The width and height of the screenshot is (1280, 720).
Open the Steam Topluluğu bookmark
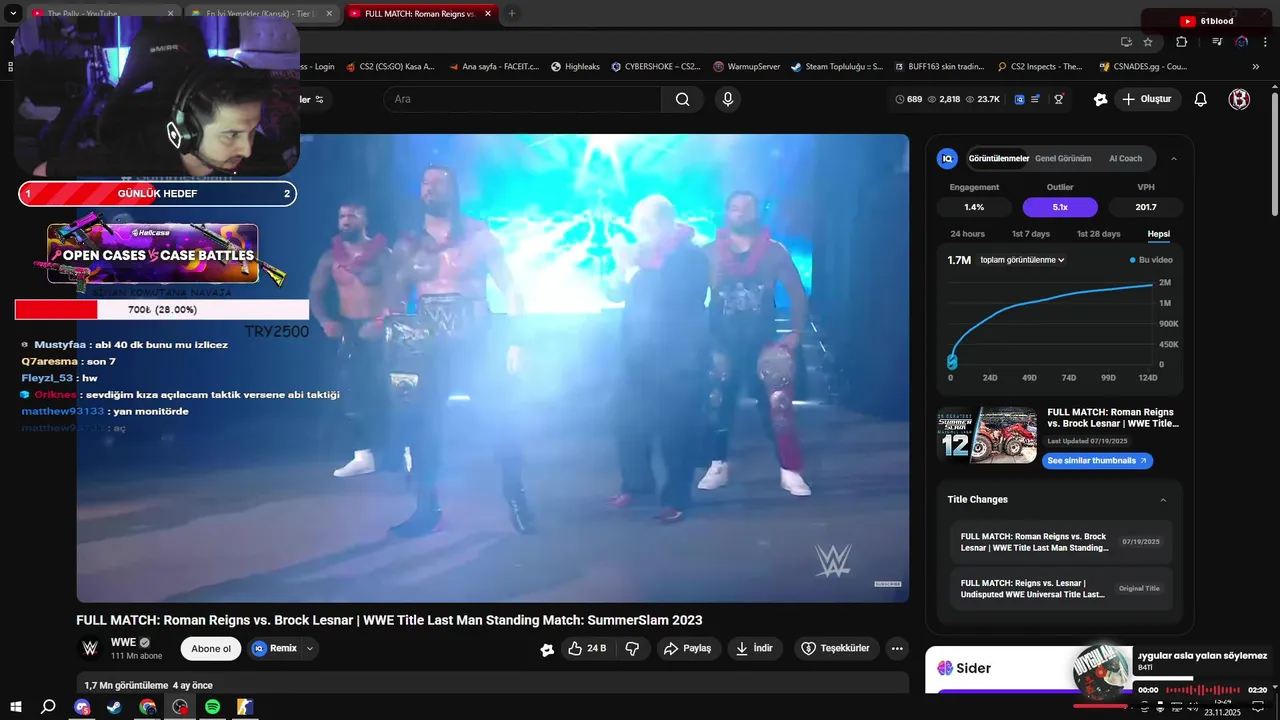[837, 67]
